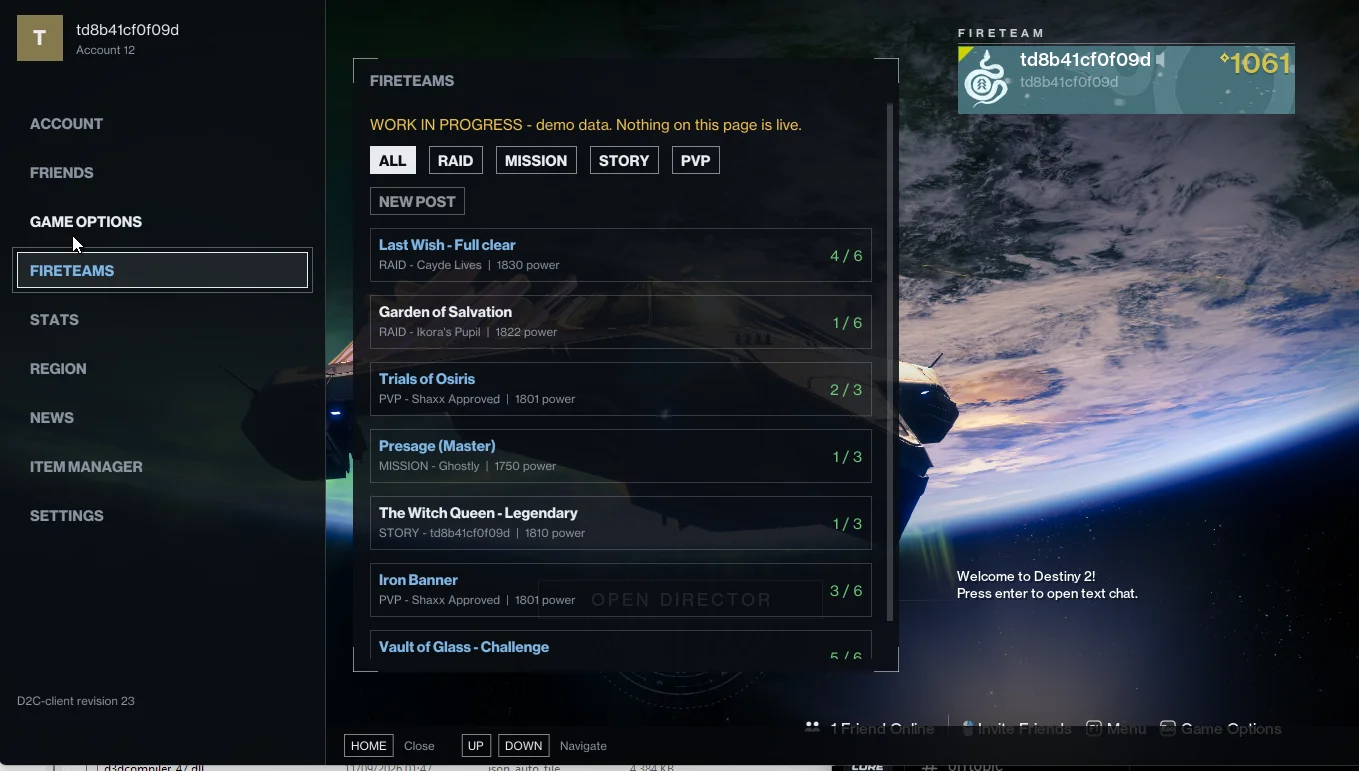Click the "4 / 6" slot count

pos(846,256)
